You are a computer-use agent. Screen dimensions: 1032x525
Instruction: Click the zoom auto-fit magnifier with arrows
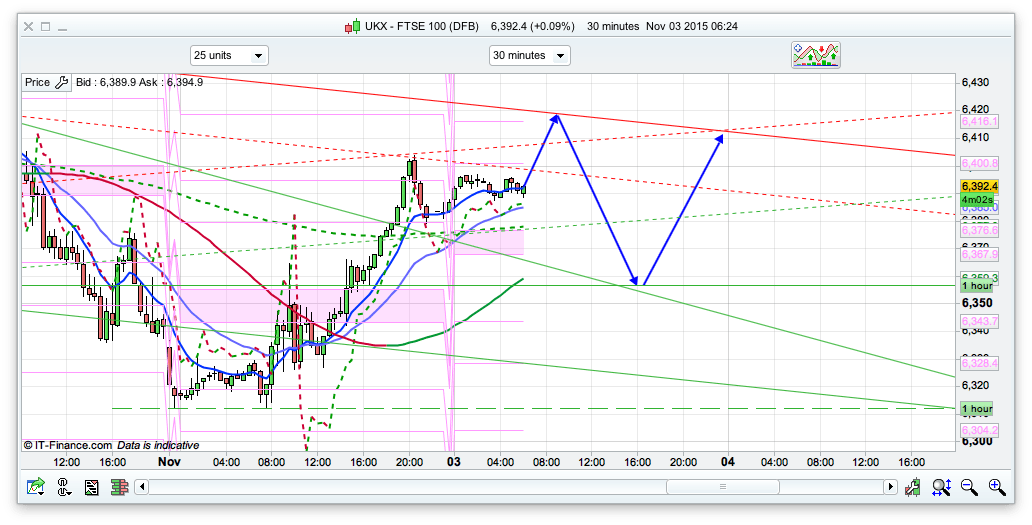pyautogui.click(x=941, y=487)
